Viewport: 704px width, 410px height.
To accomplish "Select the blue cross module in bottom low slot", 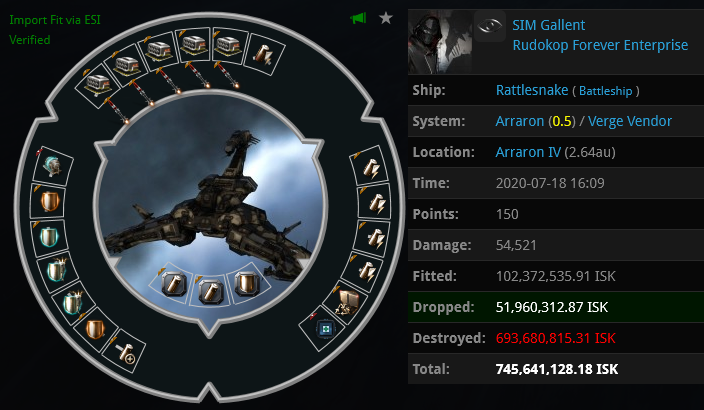I will click(326, 330).
